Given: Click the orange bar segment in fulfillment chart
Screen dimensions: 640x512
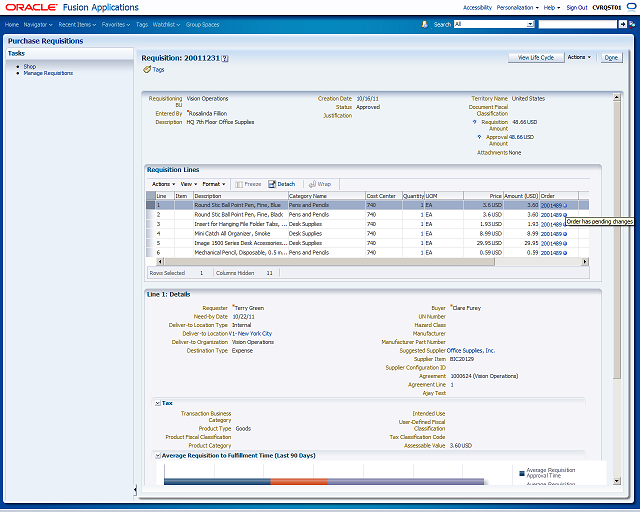Looking at the screenshot, I should [x=299, y=482].
